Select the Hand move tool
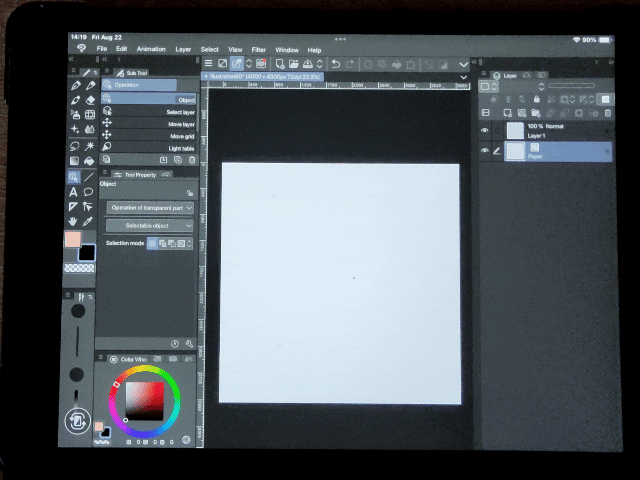This screenshot has width=640, height=480. 74,220
